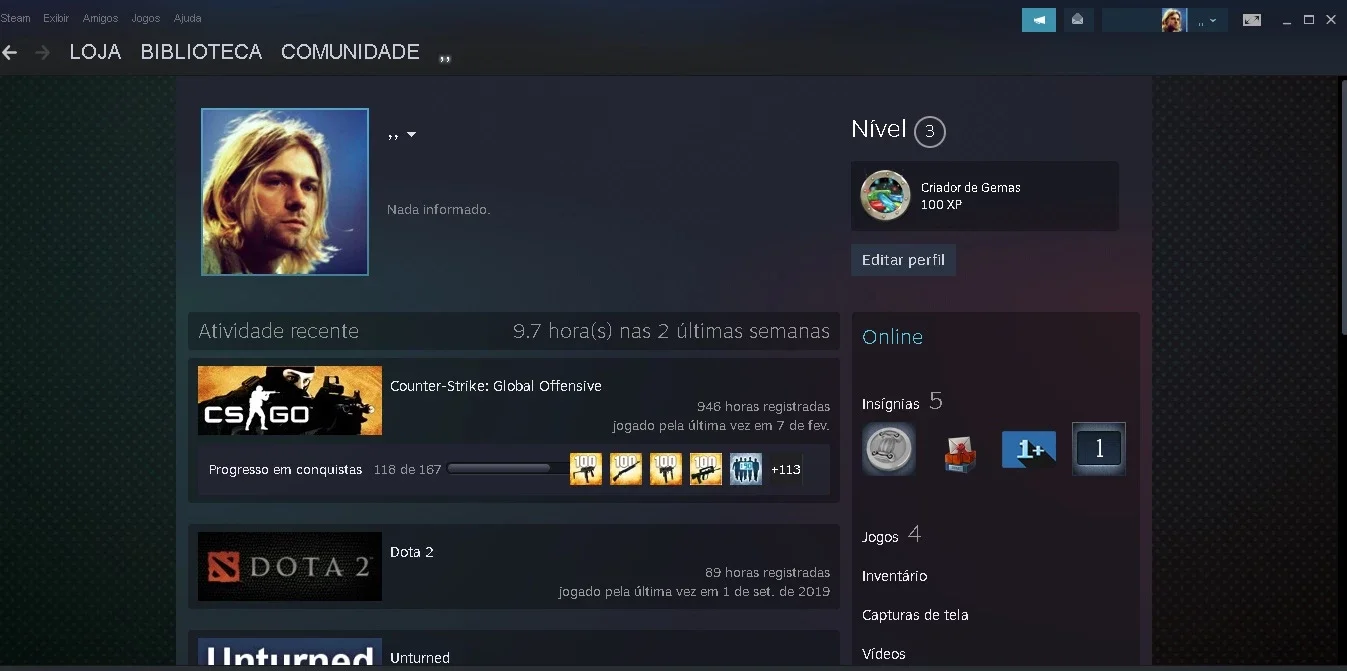Open the Ajuda menu
Image resolution: width=1347 pixels, height=671 pixels.
(x=187, y=18)
